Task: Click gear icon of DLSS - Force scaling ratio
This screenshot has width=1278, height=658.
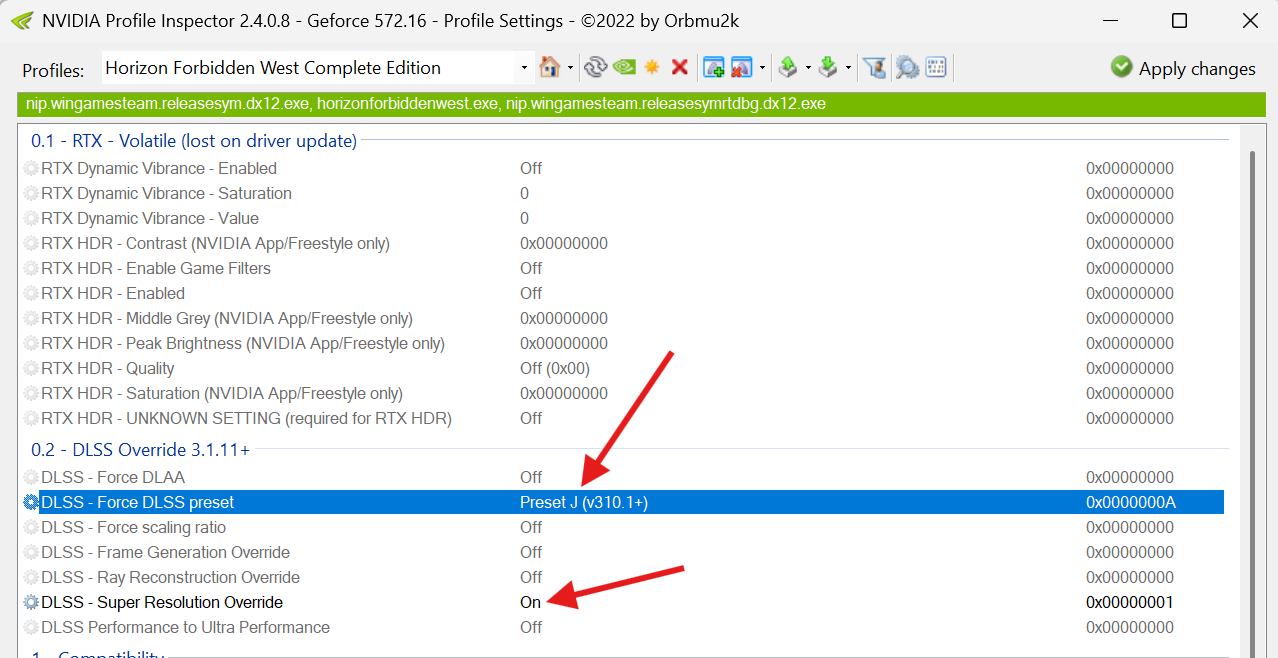Action: click(31, 527)
